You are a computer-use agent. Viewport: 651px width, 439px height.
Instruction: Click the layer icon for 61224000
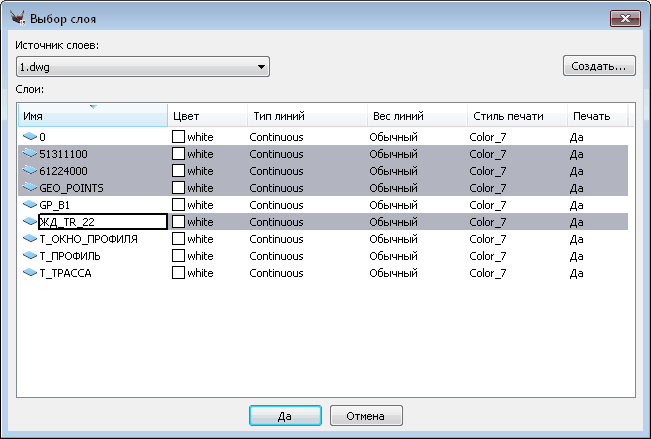(29, 171)
